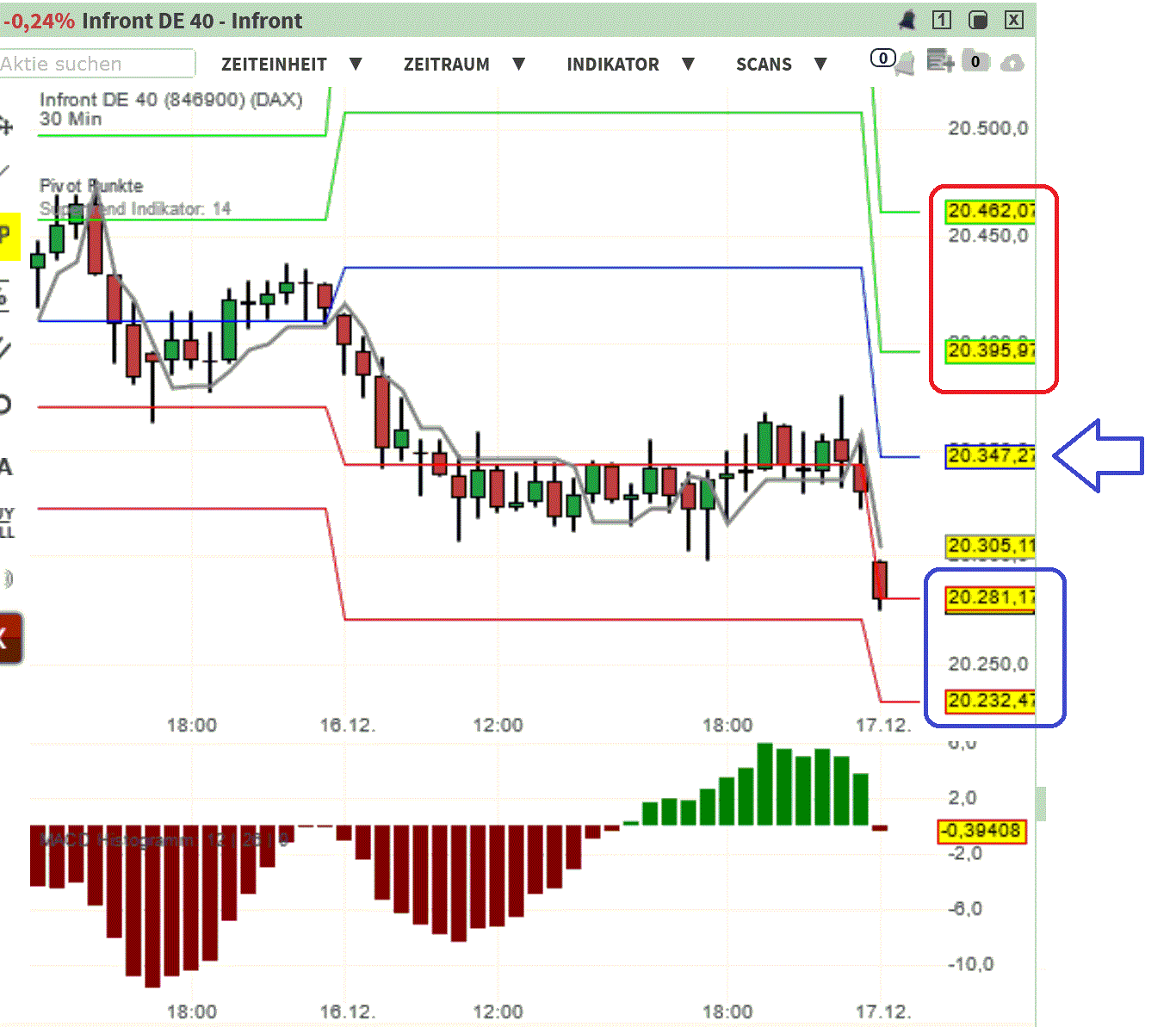Click the 12:00 label on price chart axis

pyautogui.click(x=498, y=725)
